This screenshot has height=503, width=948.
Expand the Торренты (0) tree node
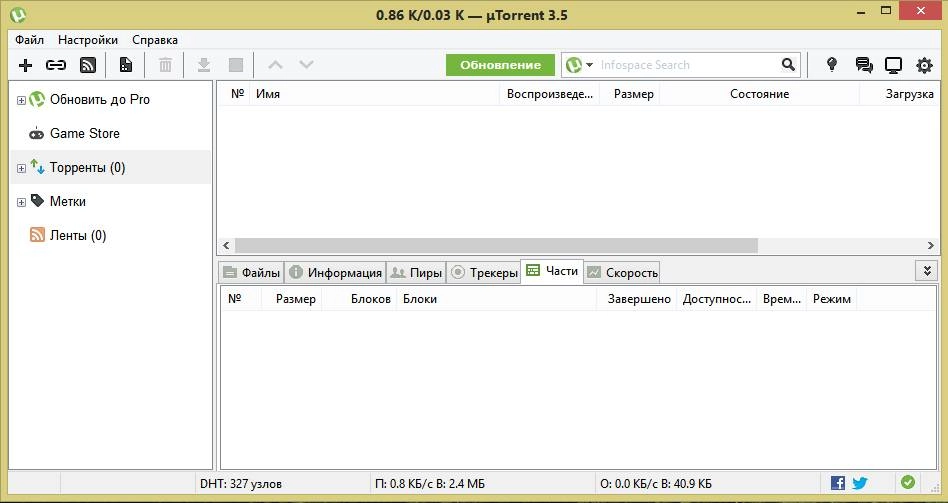[21, 168]
